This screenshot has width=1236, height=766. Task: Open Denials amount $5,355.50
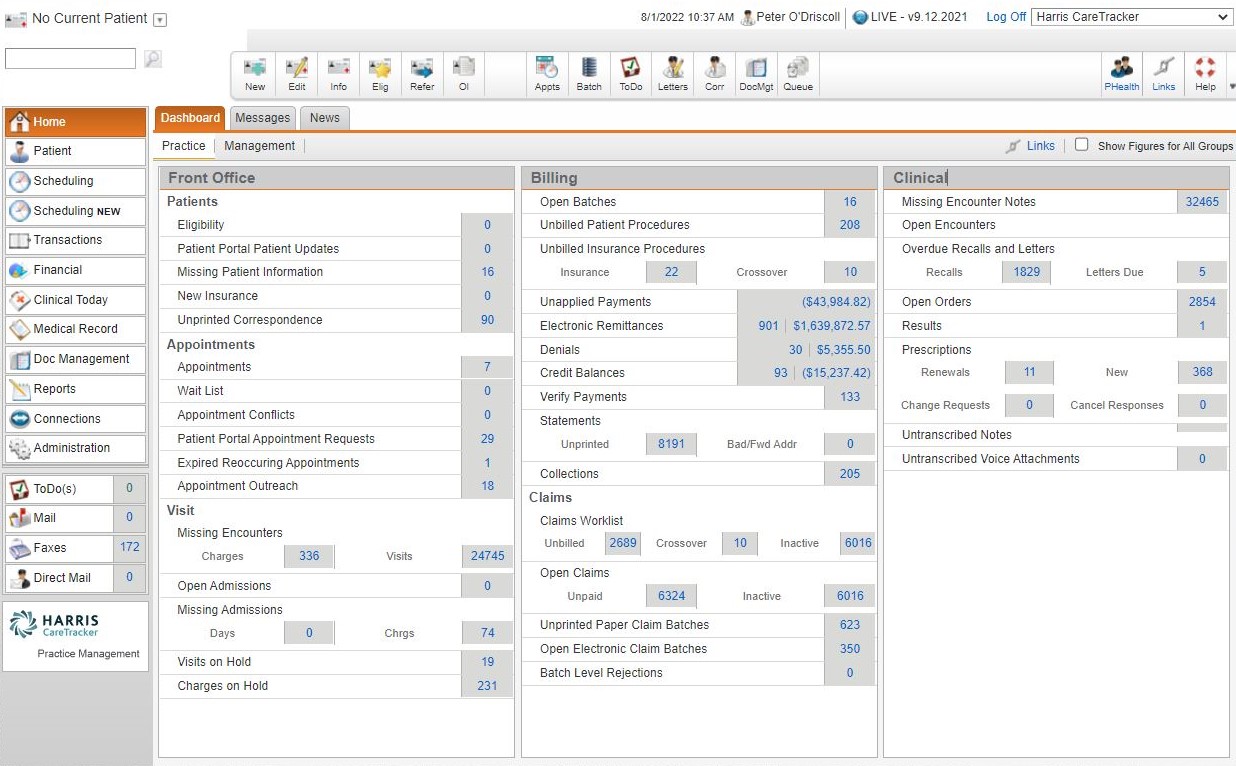click(843, 350)
